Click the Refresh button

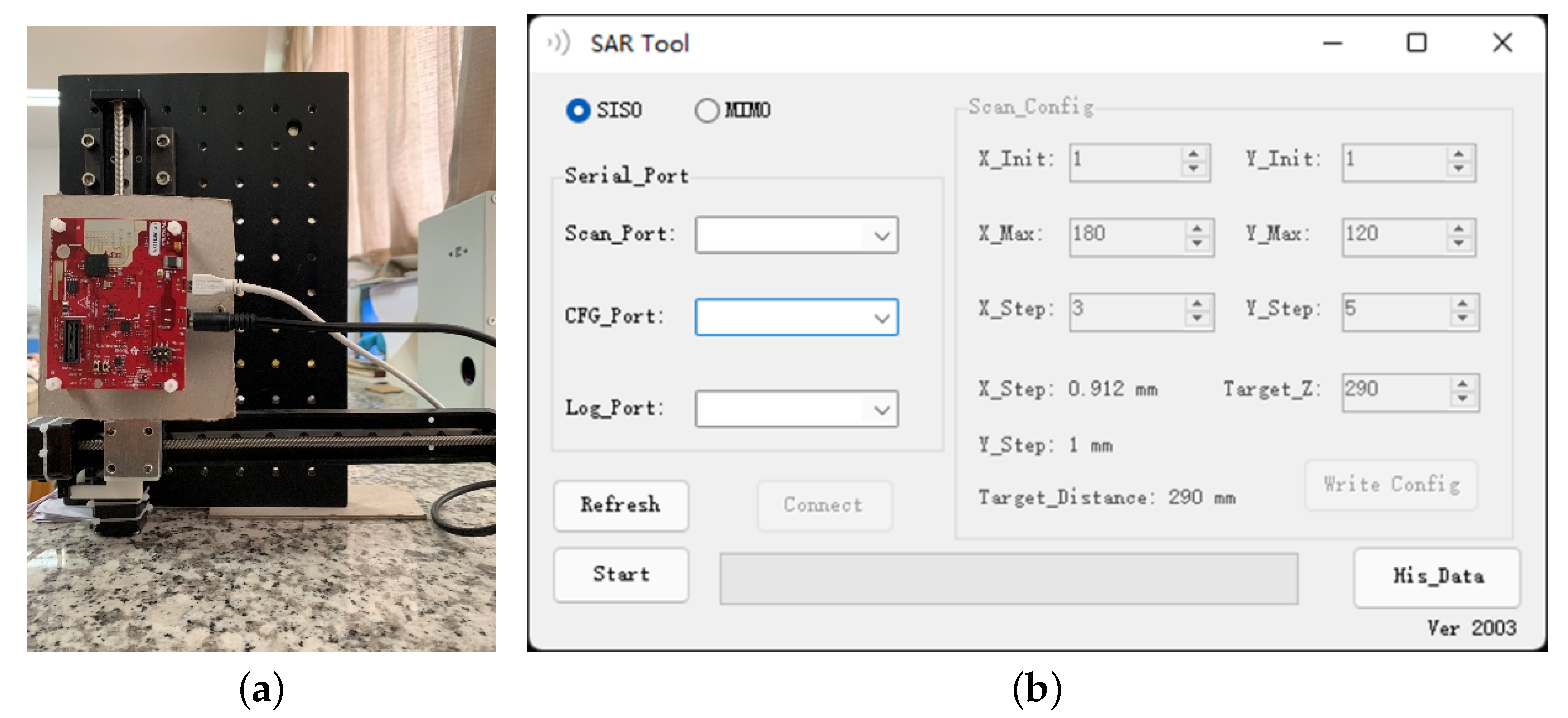(x=620, y=505)
